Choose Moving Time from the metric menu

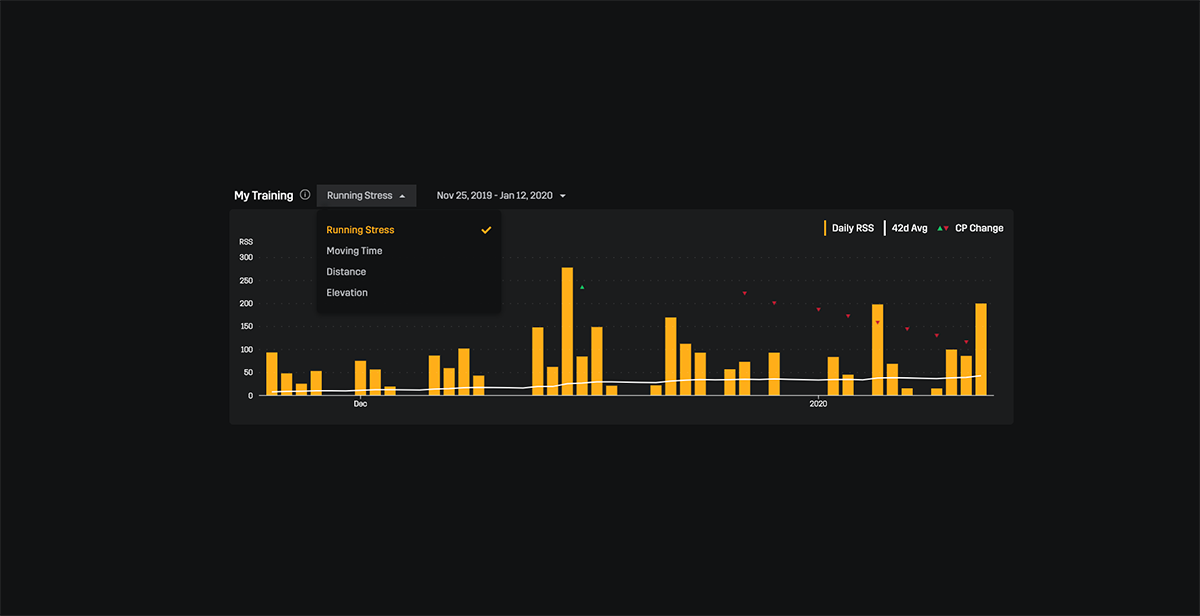tap(354, 251)
